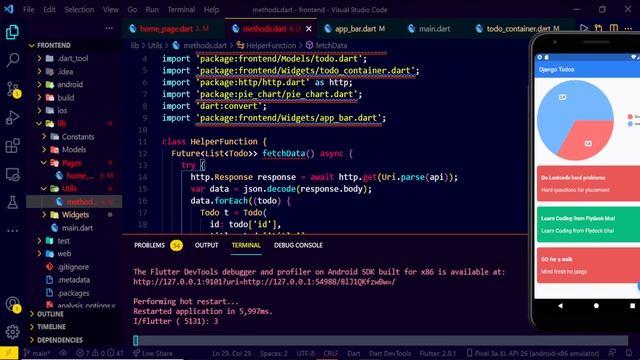
Task: Open the OUTPUT panel tab
Action: point(206,245)
